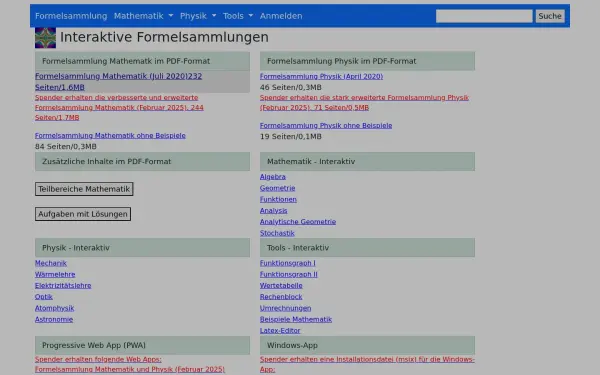
Task: Open donor link for erweiterte Formelsammlung Physik
Action: 364,103
